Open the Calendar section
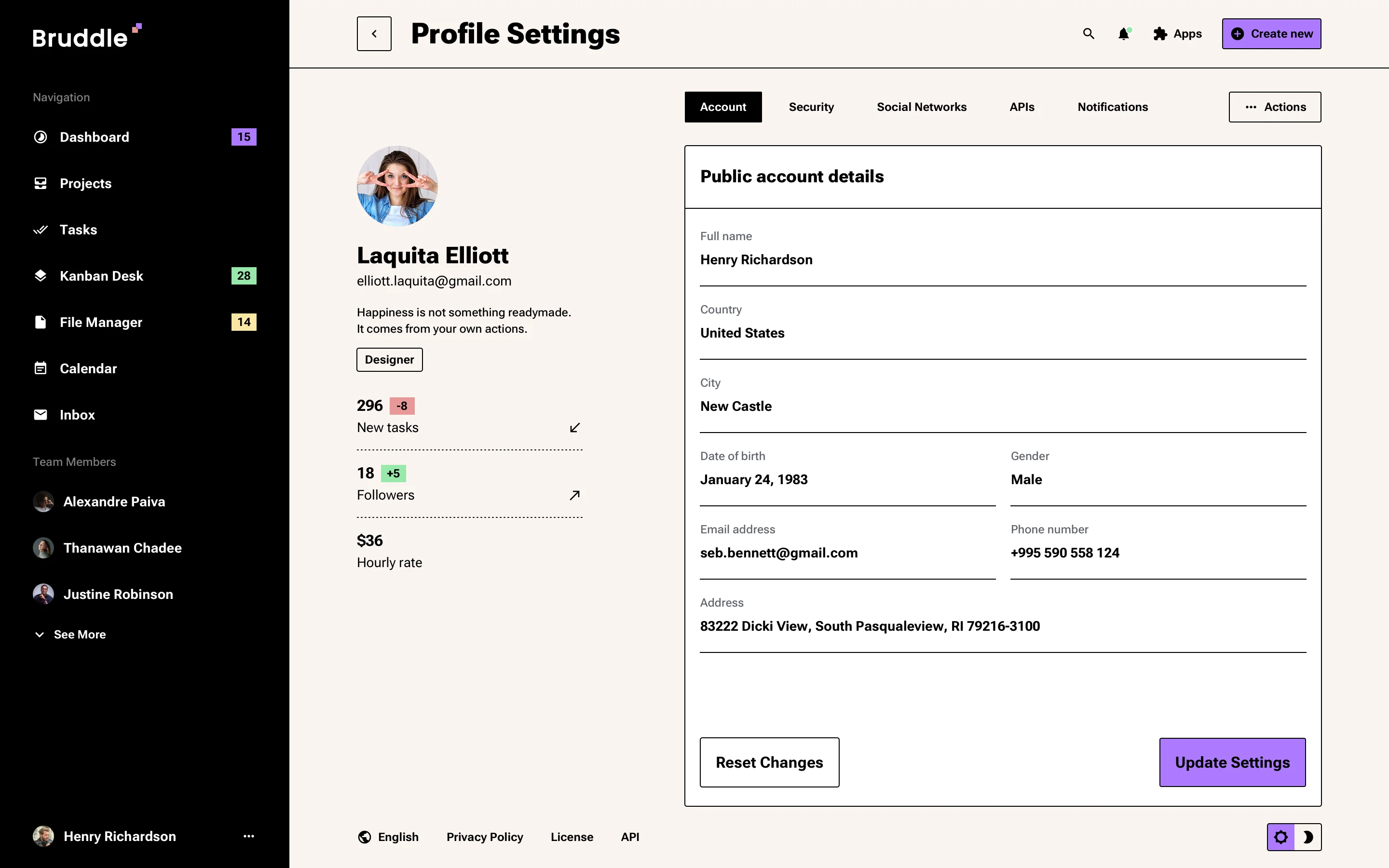This screenshot has width=1389, height=868. click(x=88, y=368)
